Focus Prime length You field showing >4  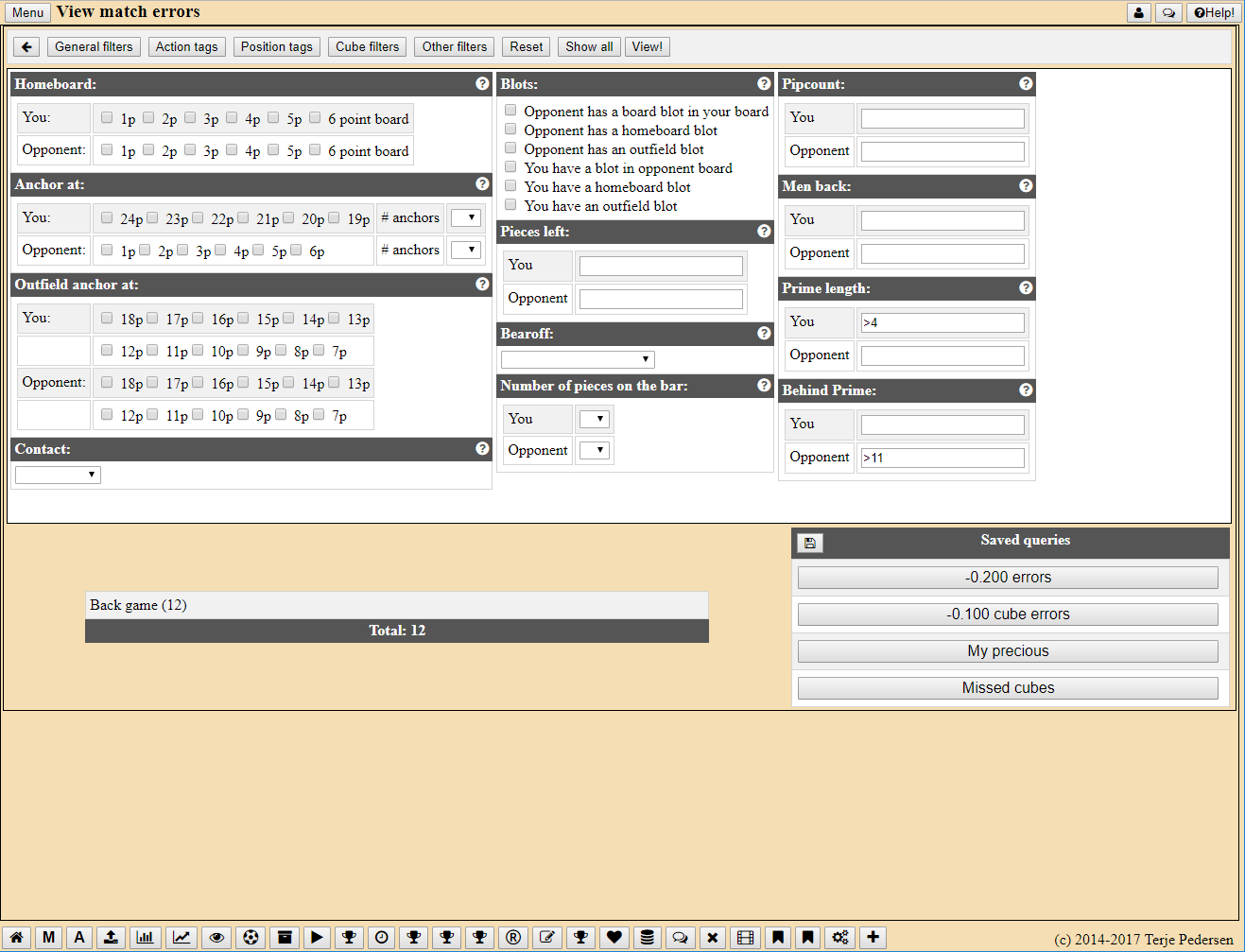pos(942,322)
